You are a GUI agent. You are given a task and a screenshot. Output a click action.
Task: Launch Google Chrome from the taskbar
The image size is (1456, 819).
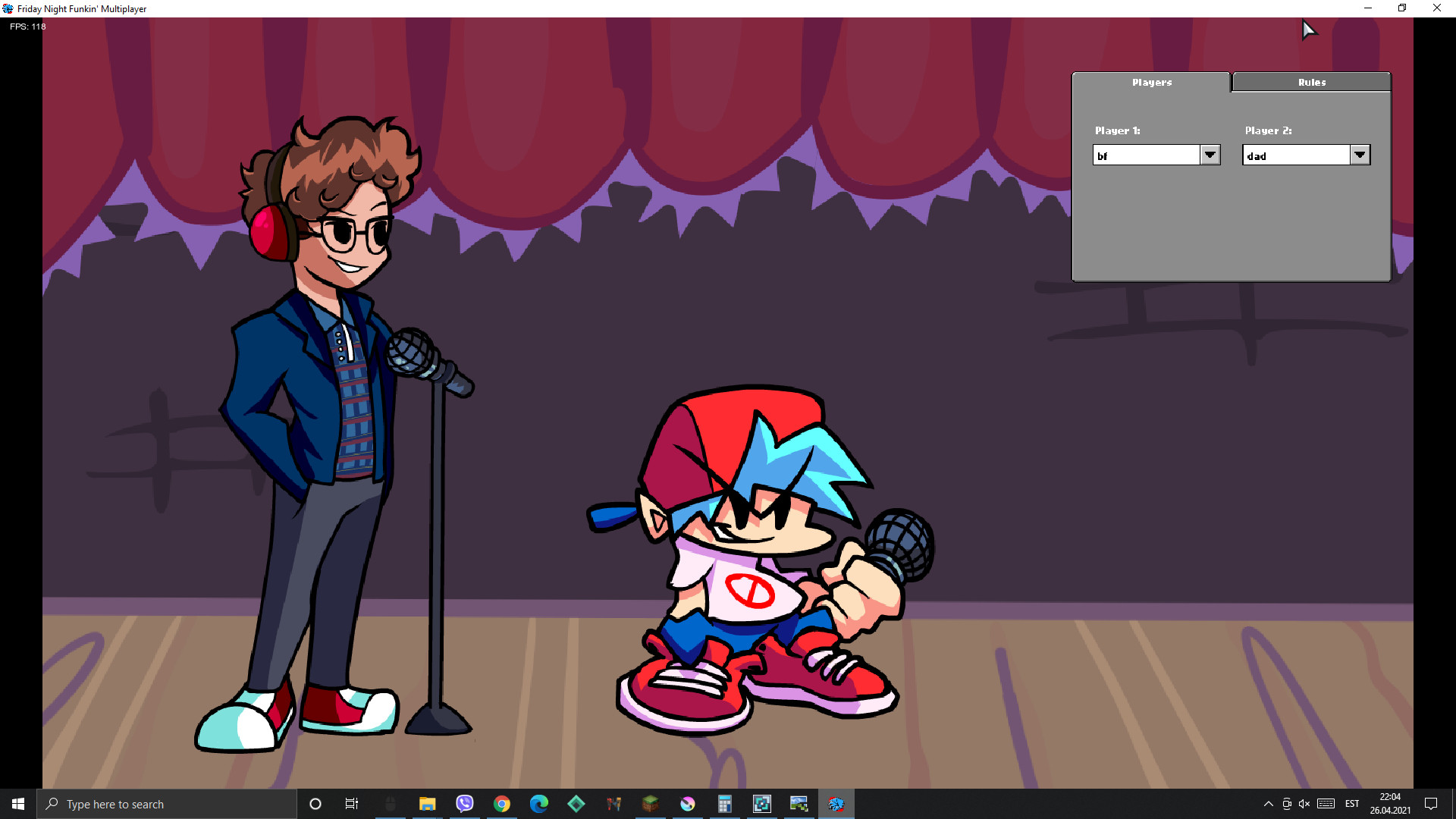(x=502, y=804)
